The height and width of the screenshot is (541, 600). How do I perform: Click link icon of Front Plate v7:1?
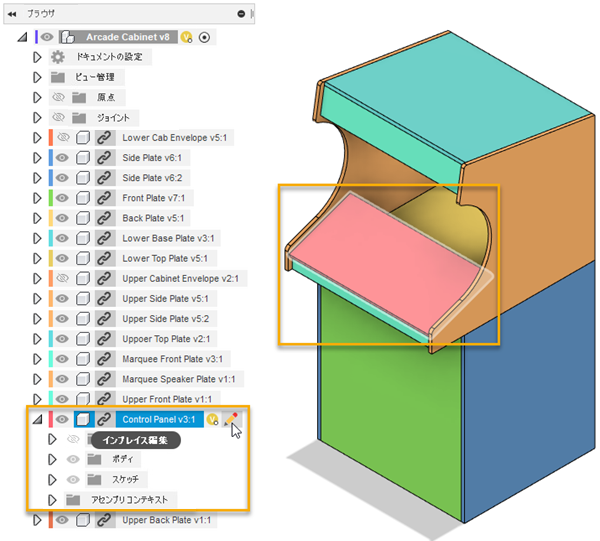click(104, 198)
